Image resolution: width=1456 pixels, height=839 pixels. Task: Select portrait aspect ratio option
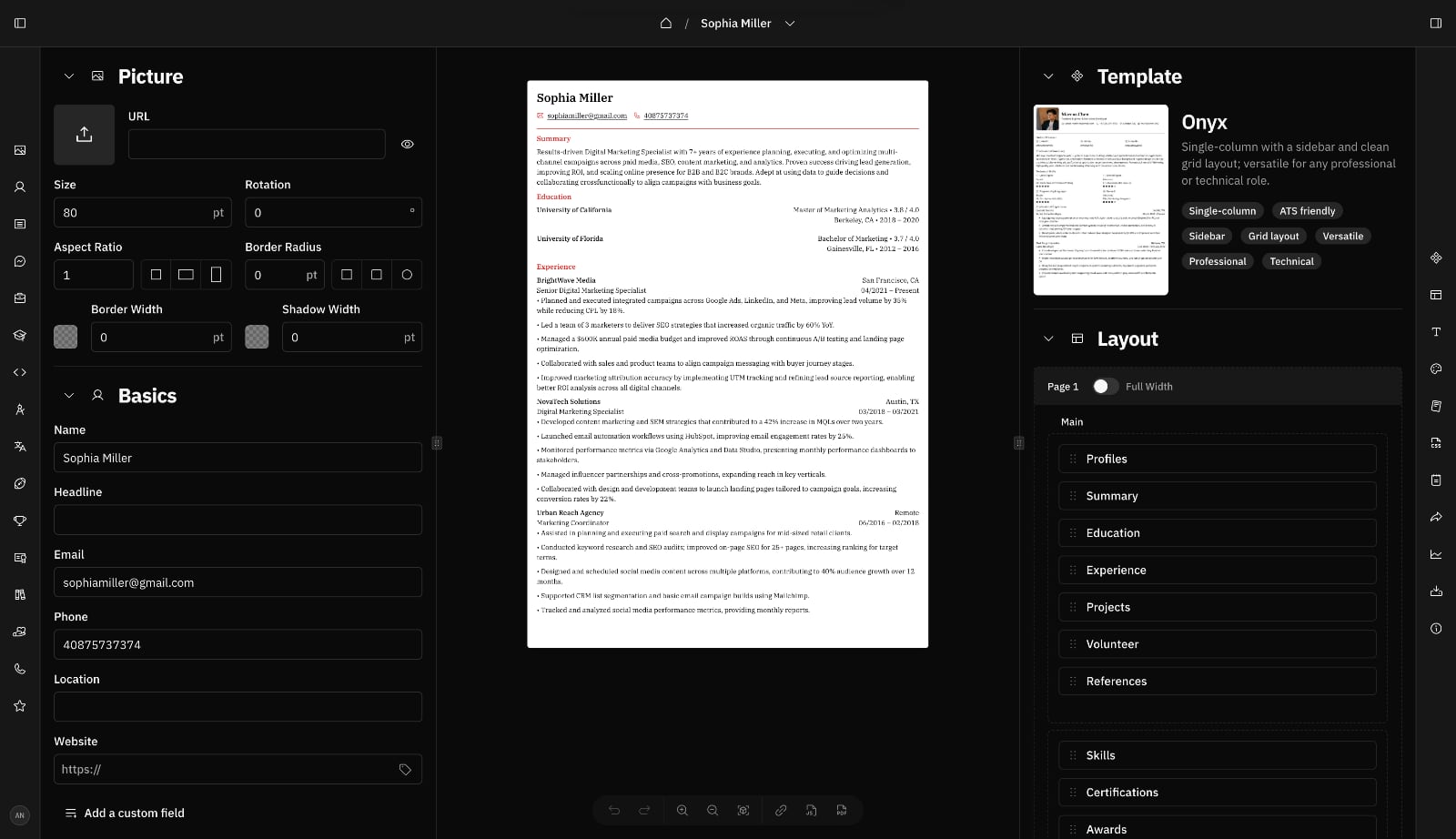coord(216,275)
